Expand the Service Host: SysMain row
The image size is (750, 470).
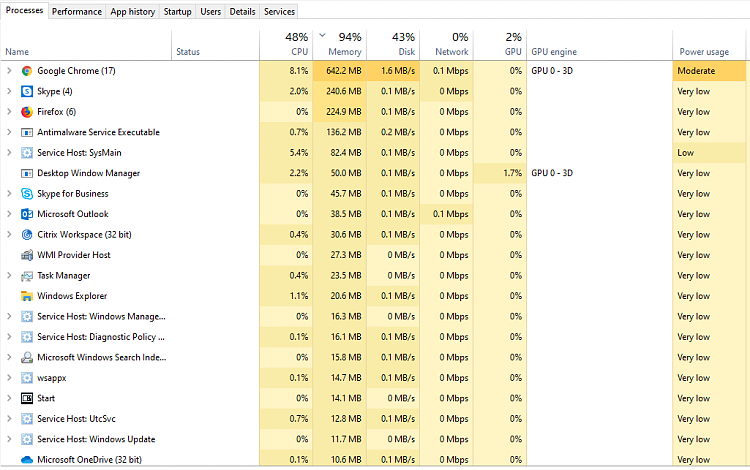click(x=9, y=153)
